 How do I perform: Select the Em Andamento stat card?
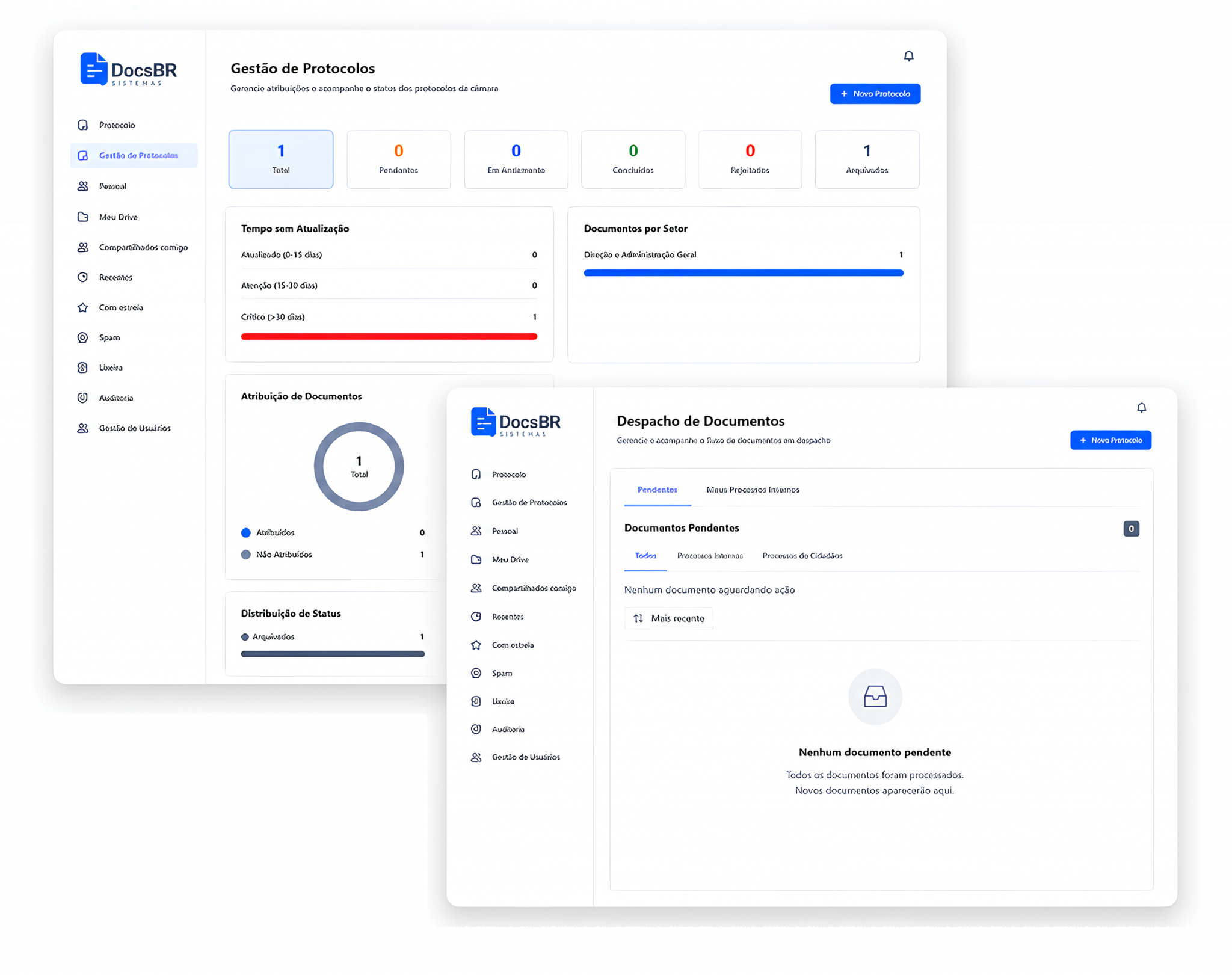click(516, 159)
